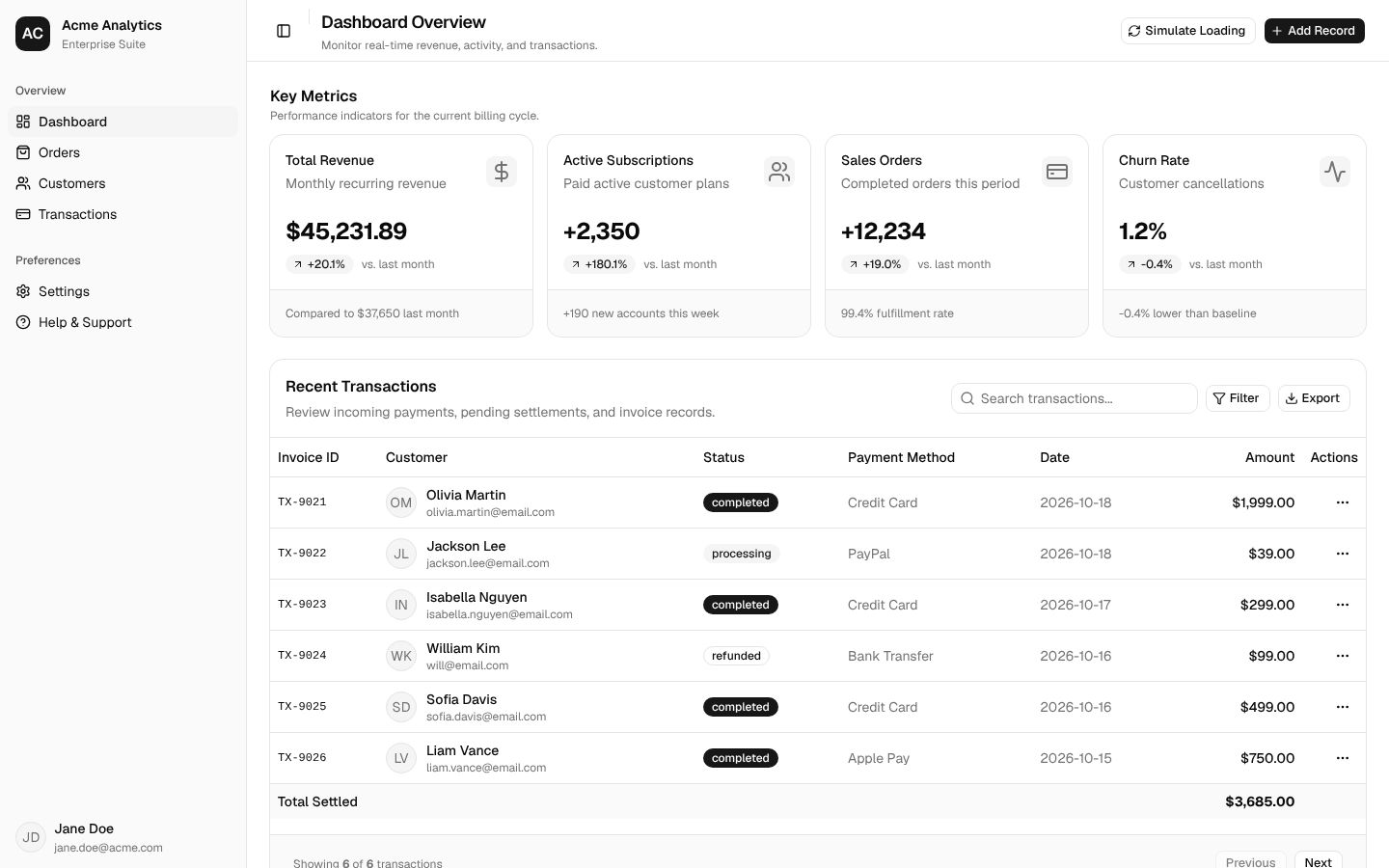
Task: Click the Simulate Loading button
Action: click(1187, 31)
